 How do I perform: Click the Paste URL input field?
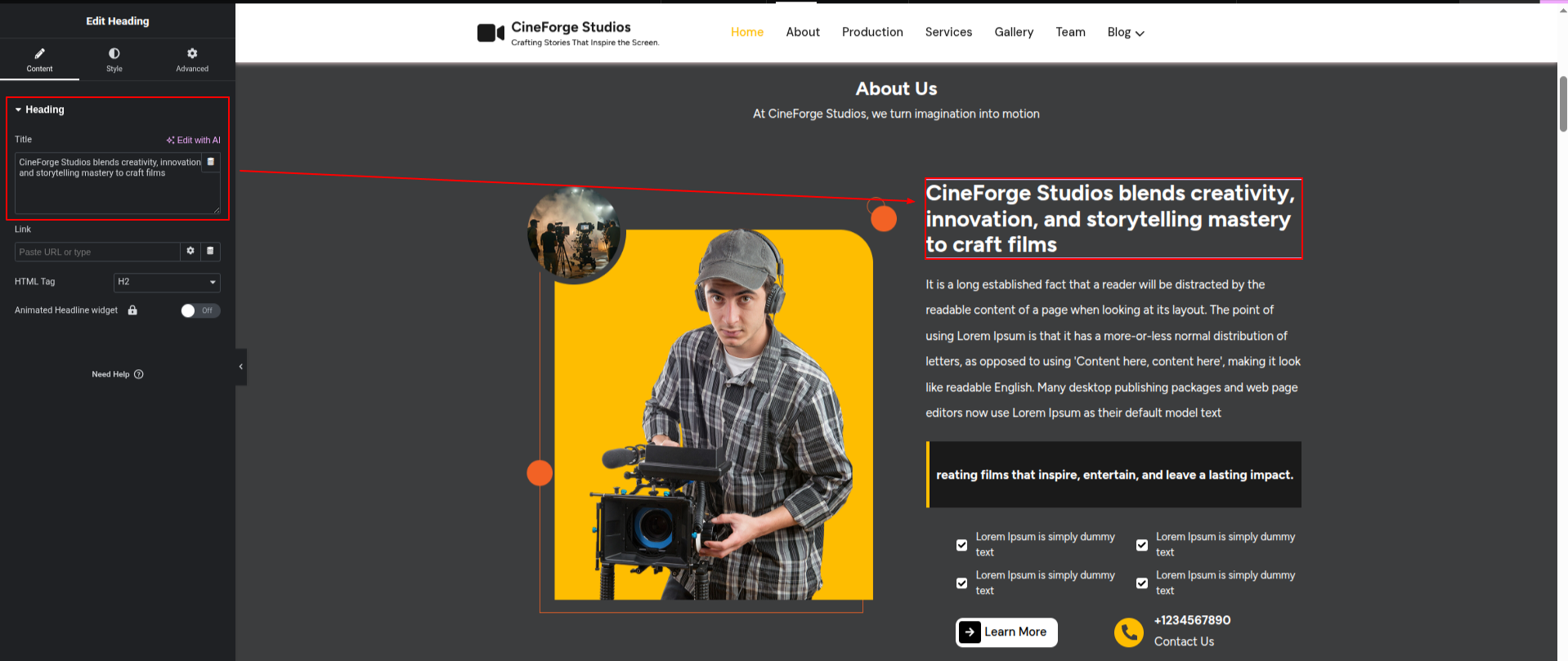click(x=96, y=252)
